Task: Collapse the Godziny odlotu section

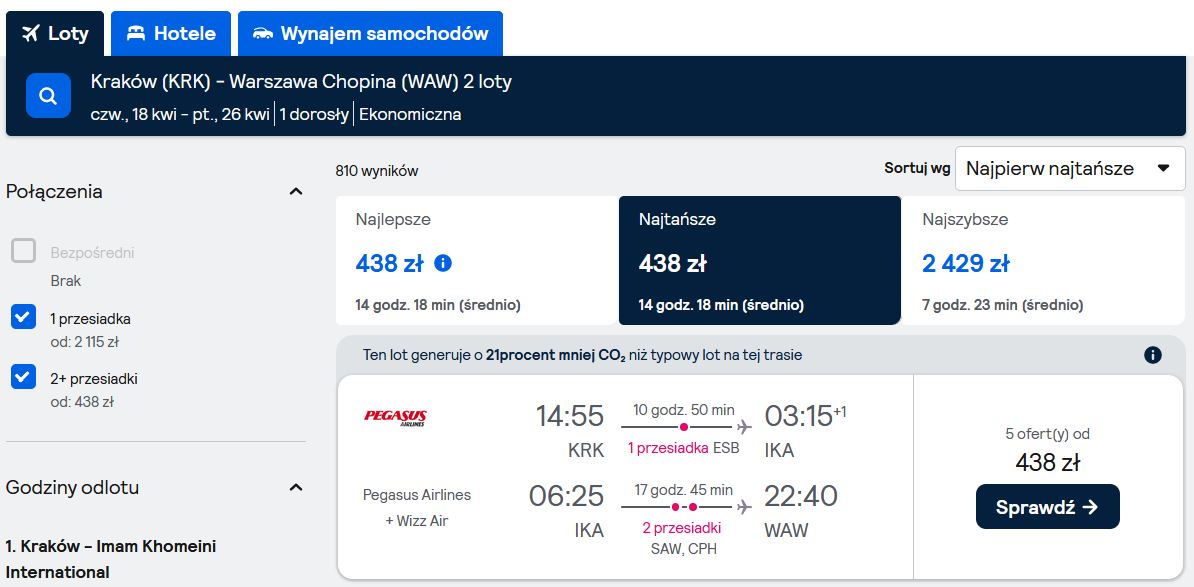Action: (x=296, y=487)
